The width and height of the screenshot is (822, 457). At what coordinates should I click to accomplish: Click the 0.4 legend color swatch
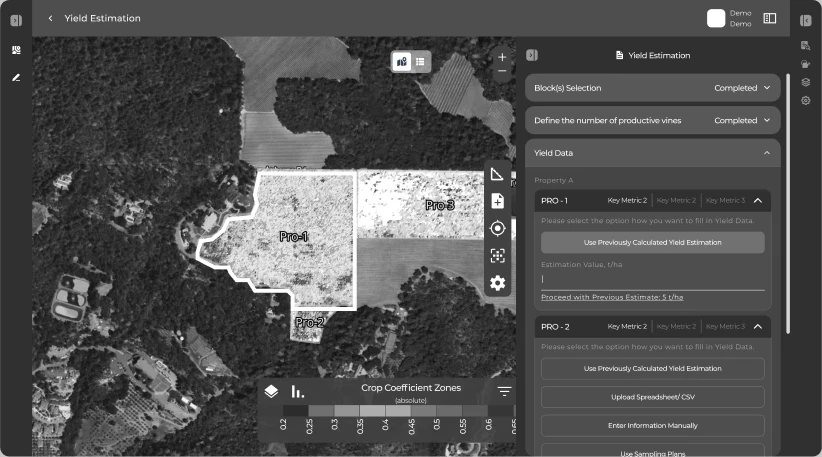click(398, 410)
